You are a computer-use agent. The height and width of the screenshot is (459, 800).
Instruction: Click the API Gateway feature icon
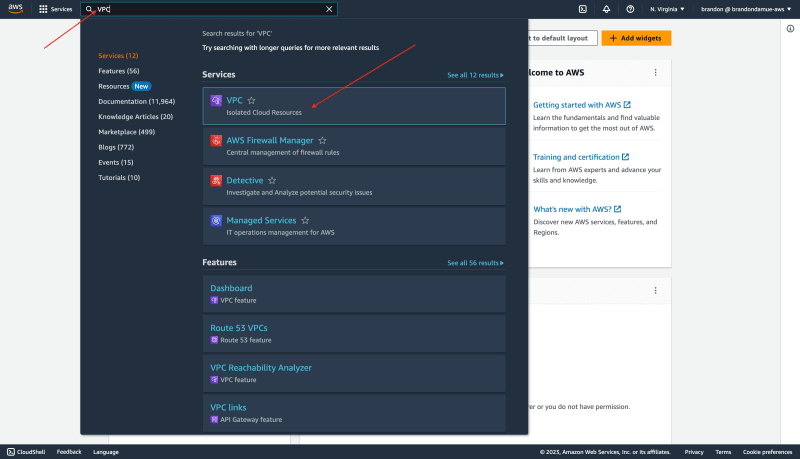(214, 420)
